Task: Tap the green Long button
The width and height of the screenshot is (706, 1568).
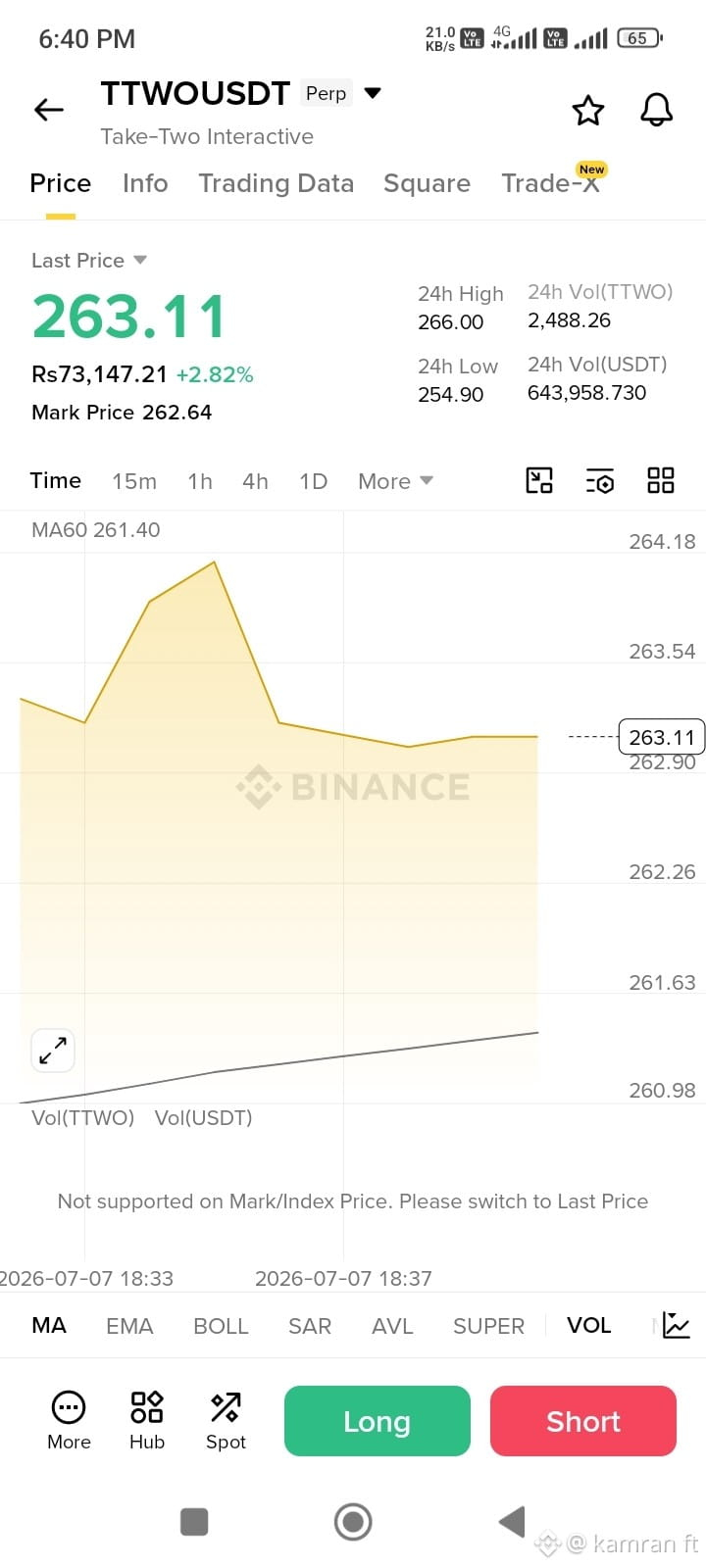Action: click(x=378, y=1421)
